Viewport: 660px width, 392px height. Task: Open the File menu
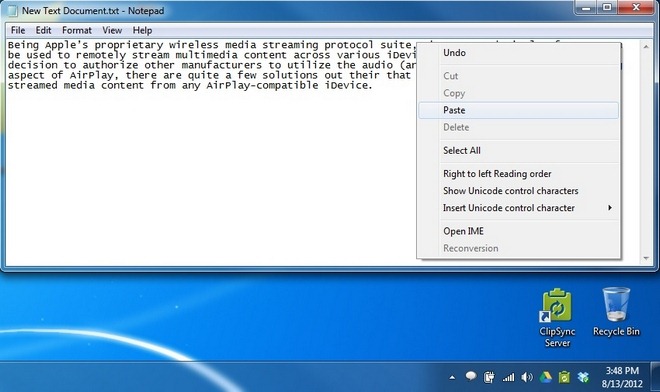(18, 30)
